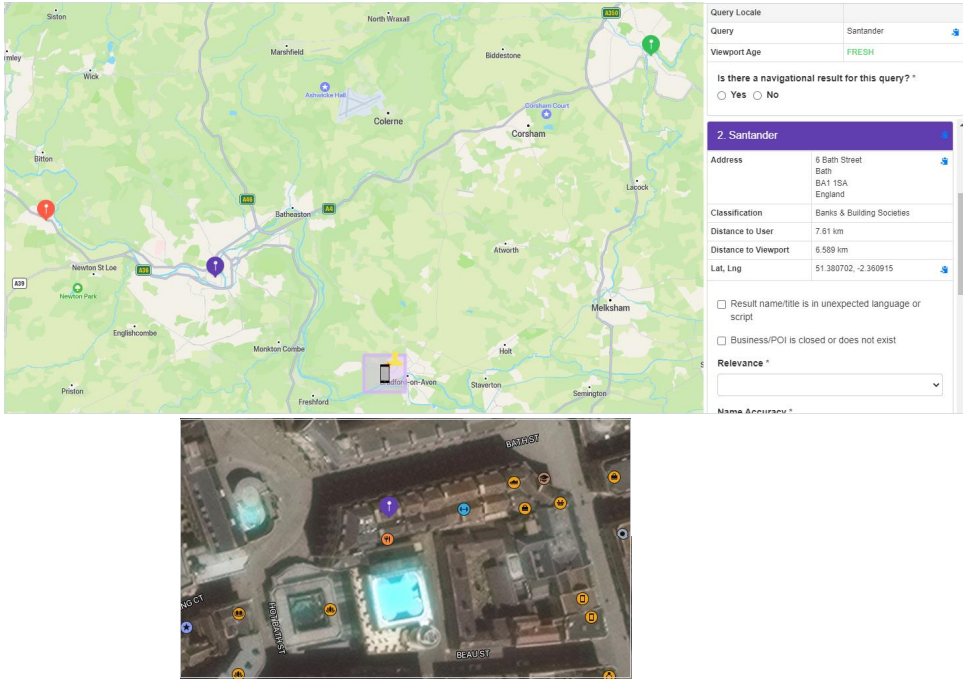Image resolution: width=963 pixels, height=681 pixels.
Task: Select the purple pin on the road map
Action: [x=215, y=267]
